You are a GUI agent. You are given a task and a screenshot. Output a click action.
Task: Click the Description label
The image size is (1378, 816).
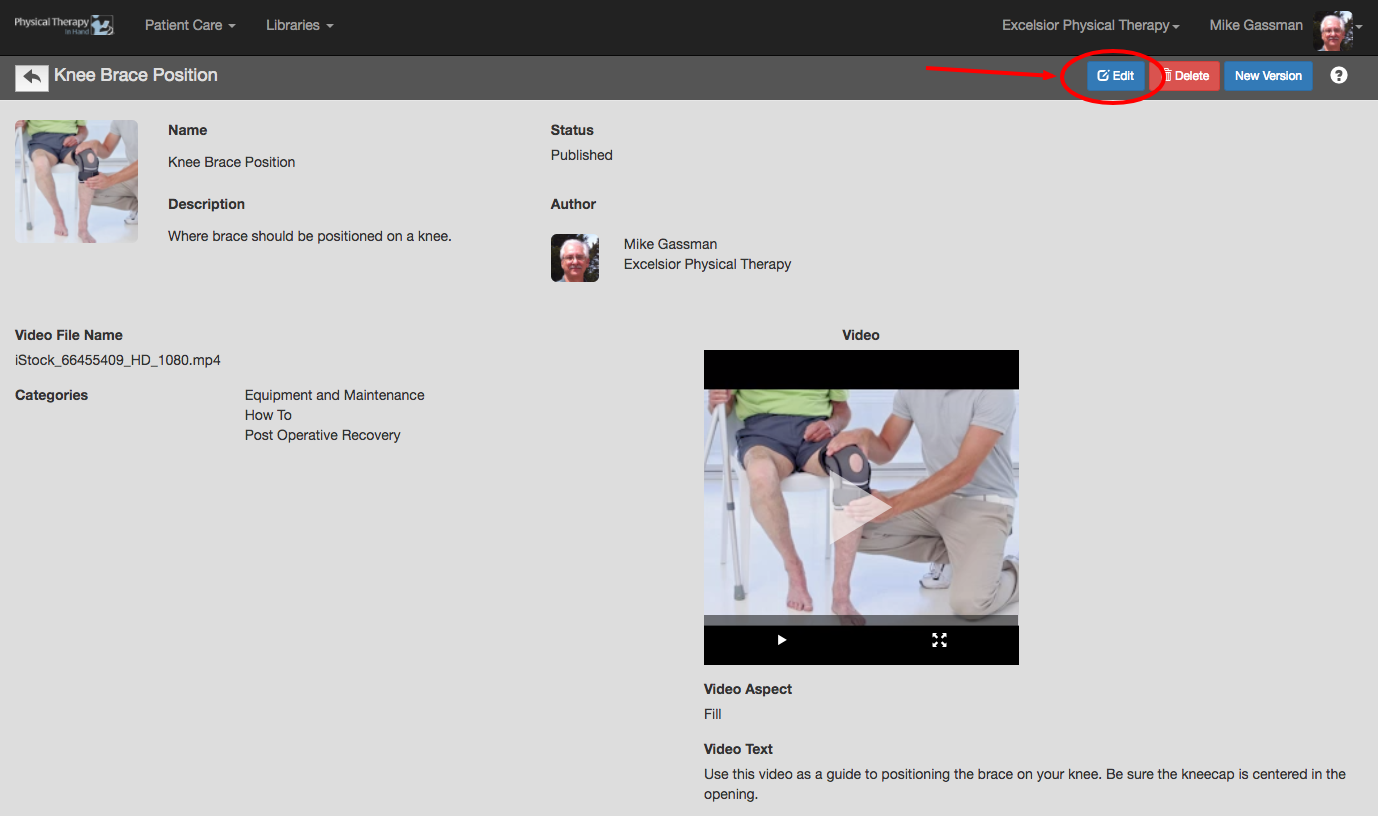coord(206,204)
